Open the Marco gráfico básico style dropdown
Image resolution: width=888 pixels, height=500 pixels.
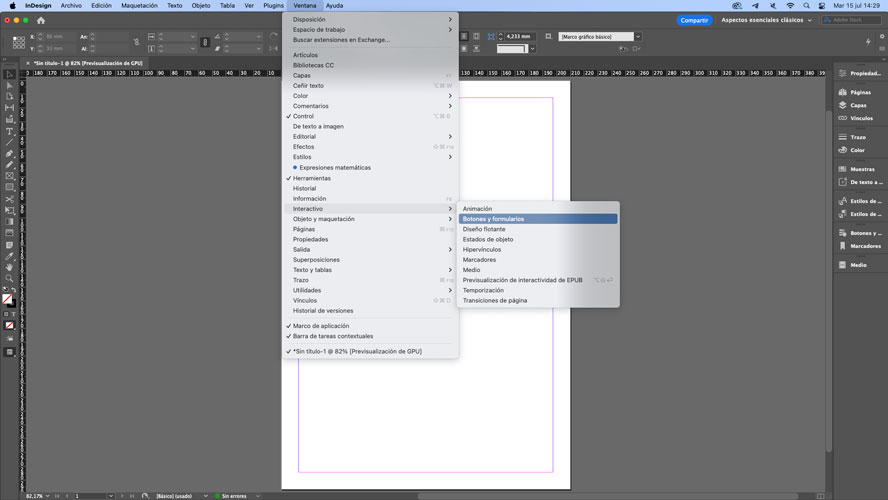638,37
